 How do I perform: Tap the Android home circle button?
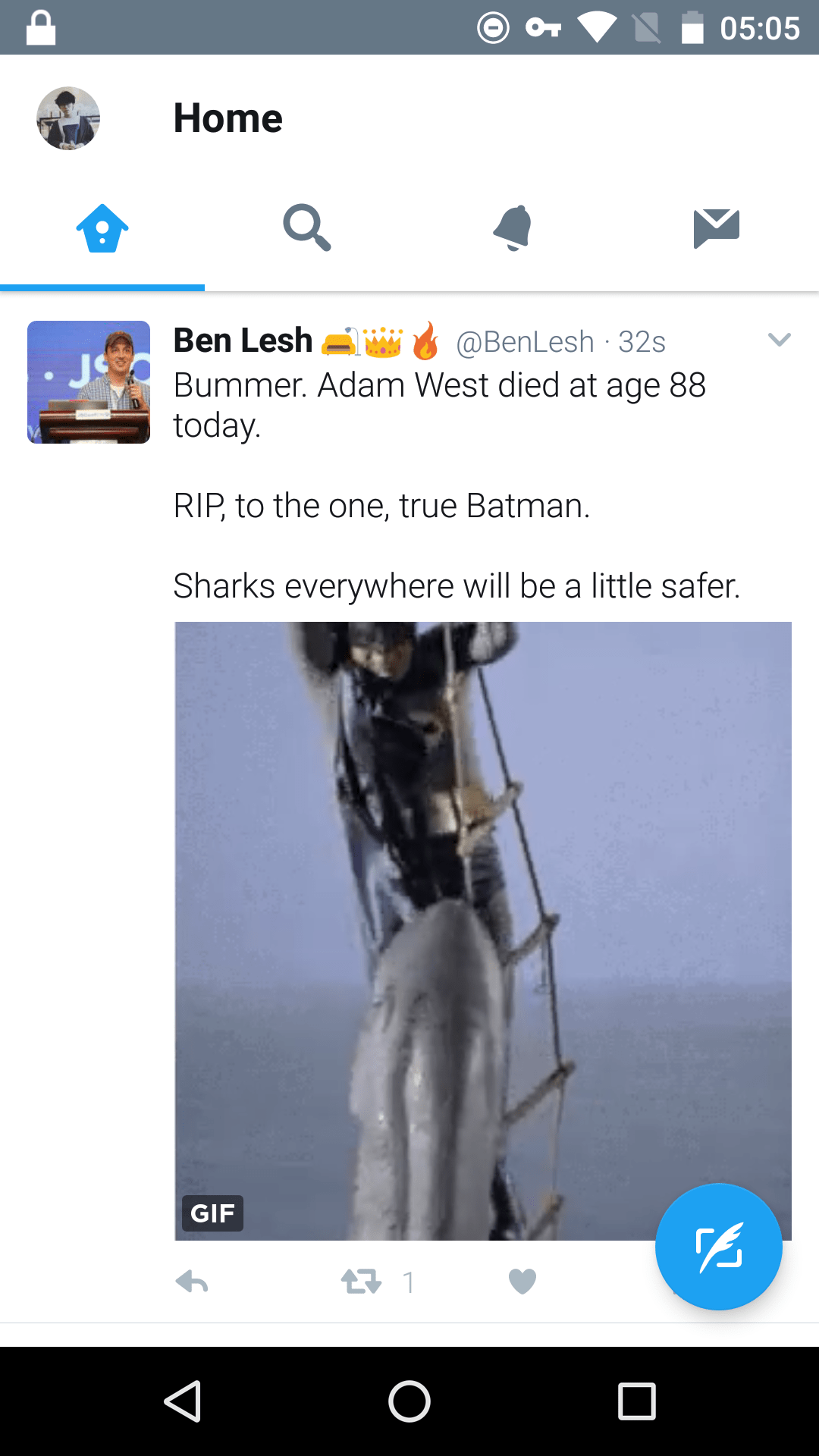(x=409, y=1401)
